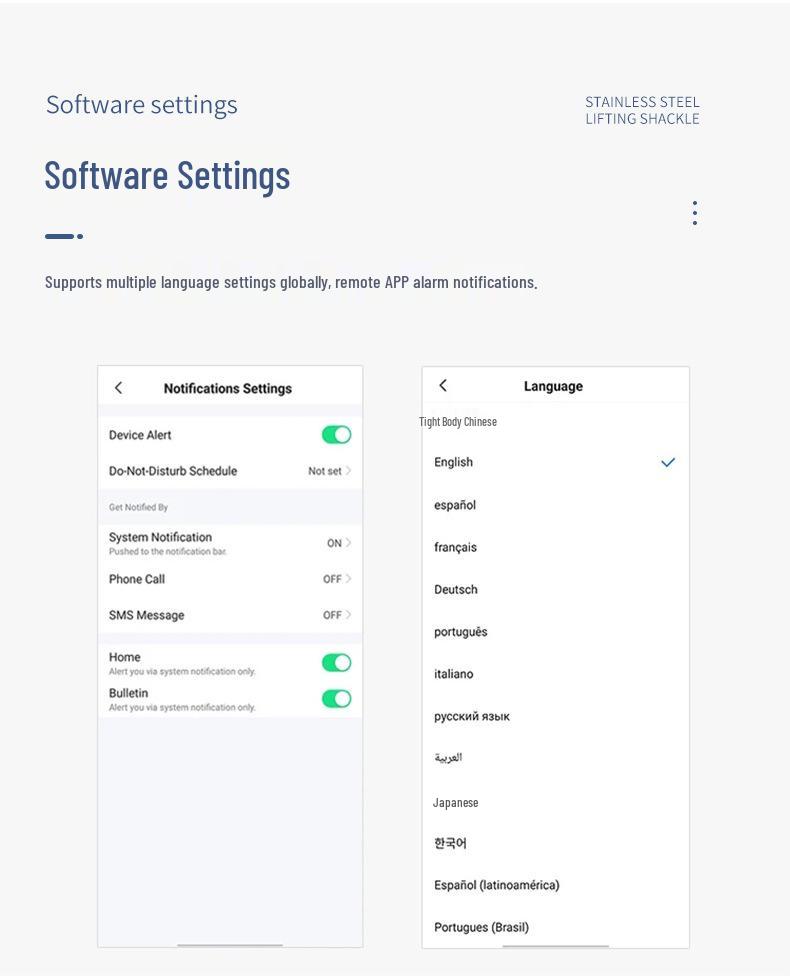Click the Software settings light heading
Image resolution: width=790 pixels, height=978 pixels.
(x=142, y=105)
